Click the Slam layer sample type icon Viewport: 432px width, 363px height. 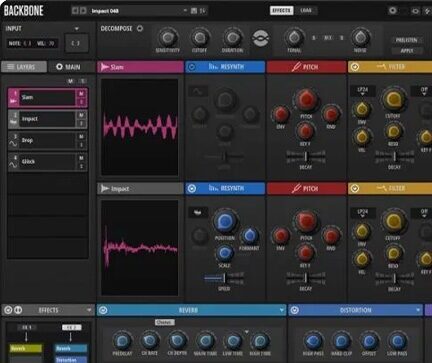click(x=13, y=101)
